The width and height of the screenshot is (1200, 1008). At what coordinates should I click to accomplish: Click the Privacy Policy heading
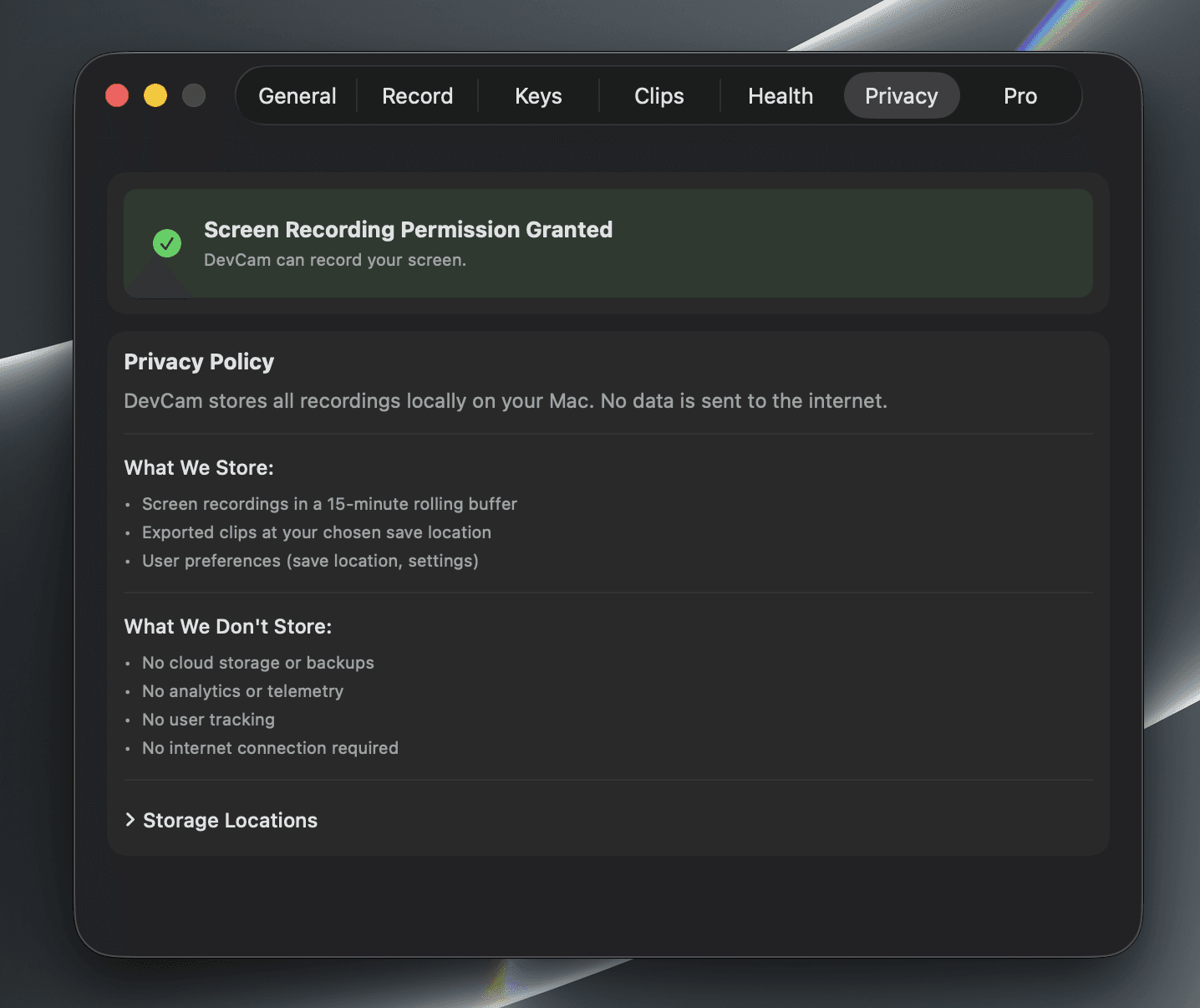coord(199,362)
